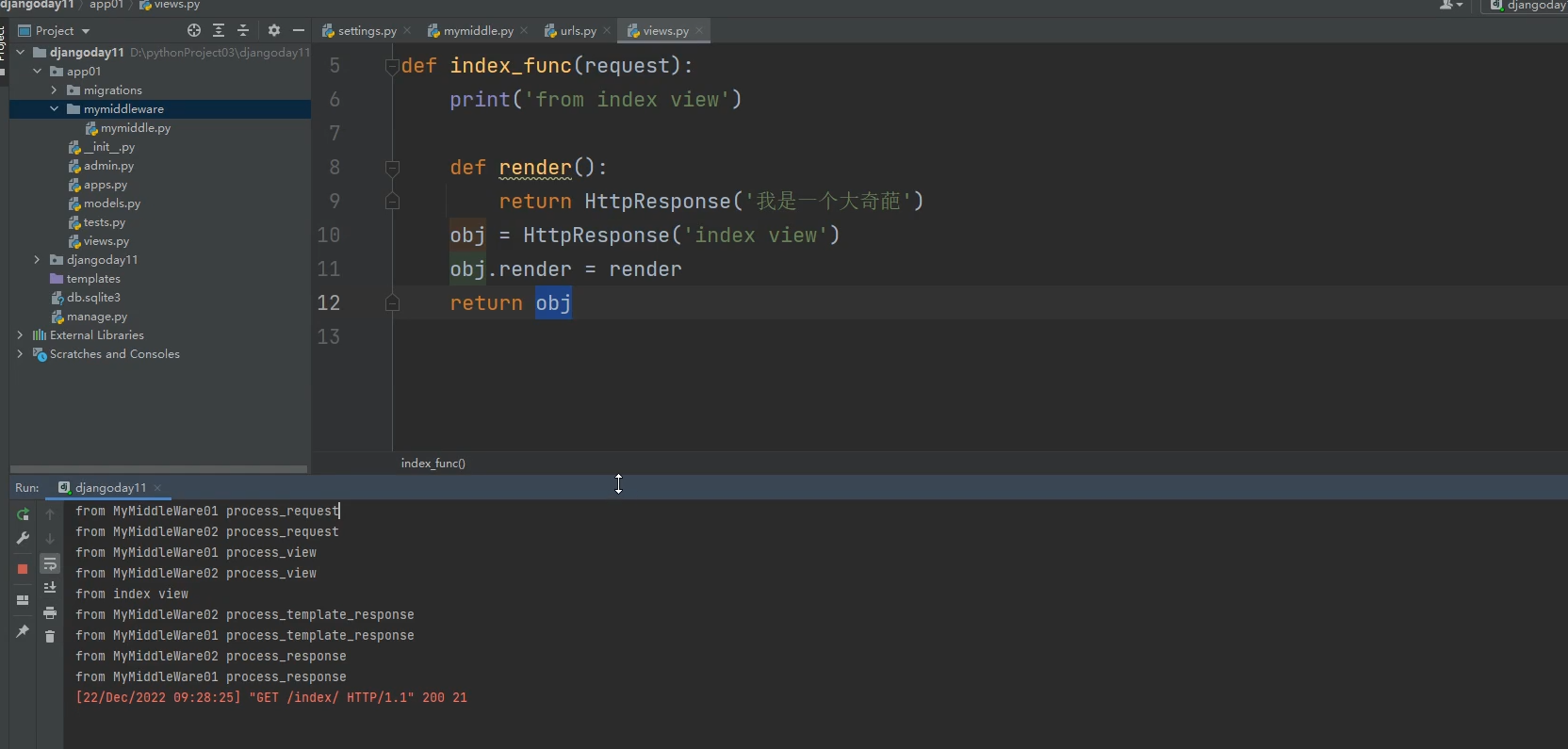The width and height of the screenshot is (1568, 749).
Task: Click up arrow in Run console toolbar
Action: (50, 514)
